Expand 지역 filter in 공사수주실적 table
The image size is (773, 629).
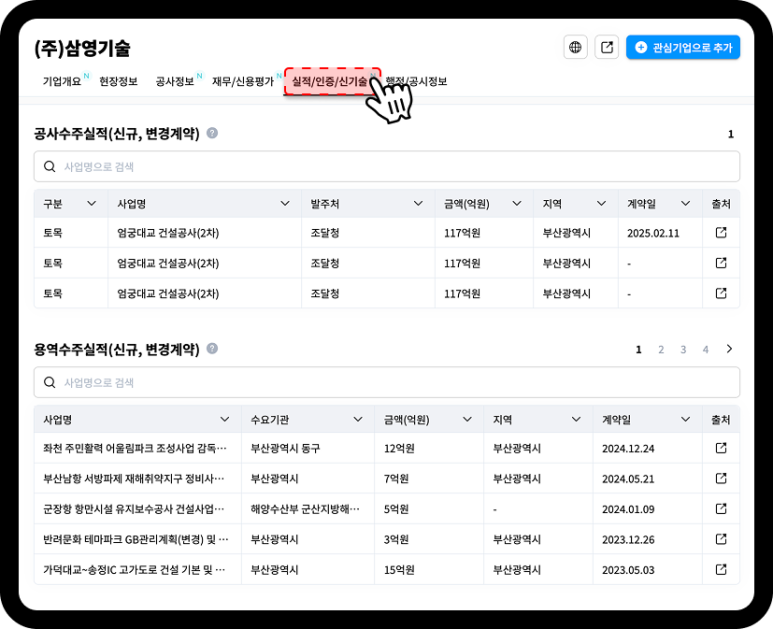pyautogui.click(x=601, y=203)
